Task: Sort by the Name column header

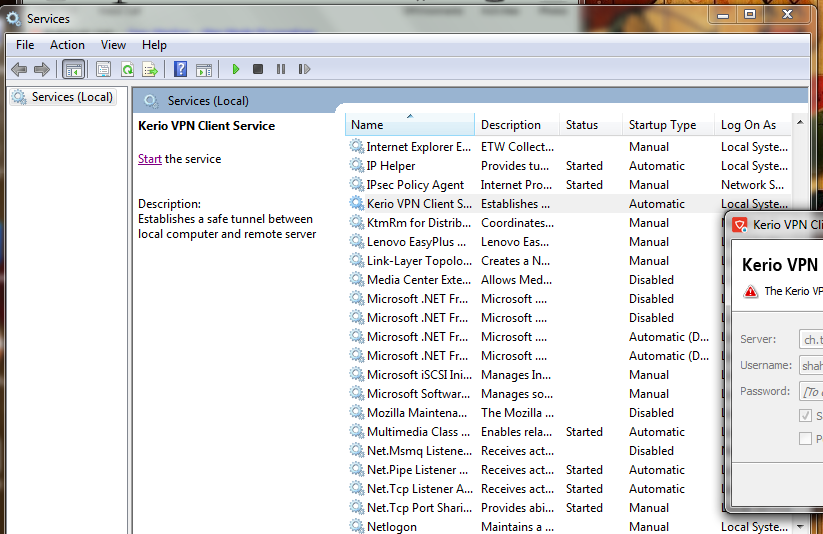Action: pos(410,125)
